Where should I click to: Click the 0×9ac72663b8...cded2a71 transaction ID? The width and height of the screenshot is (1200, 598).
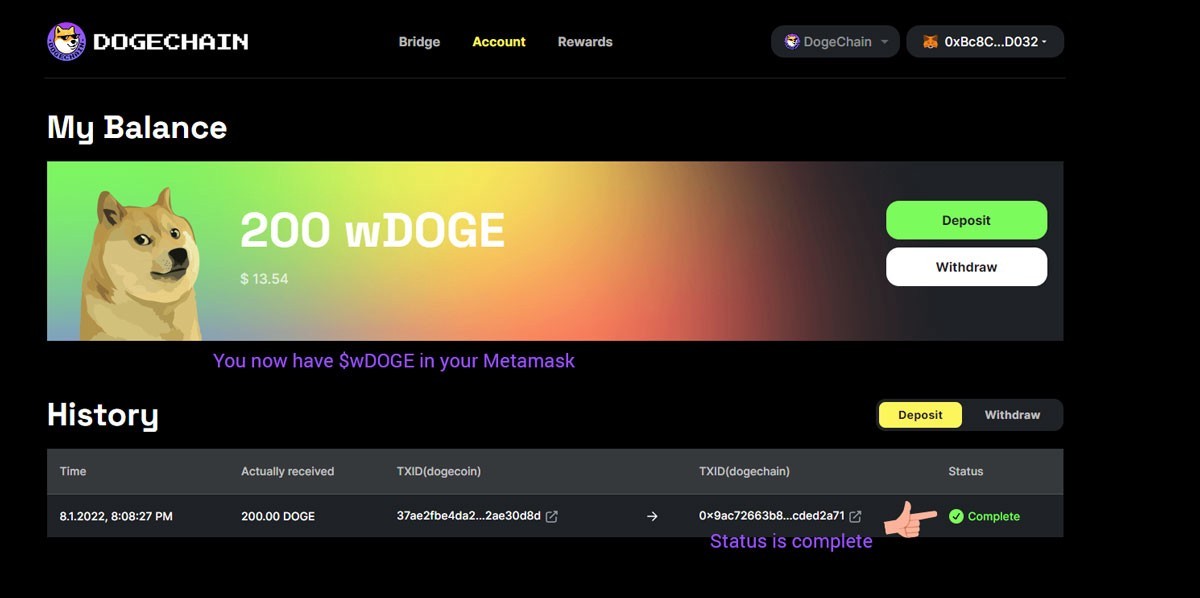pos(772,516)
